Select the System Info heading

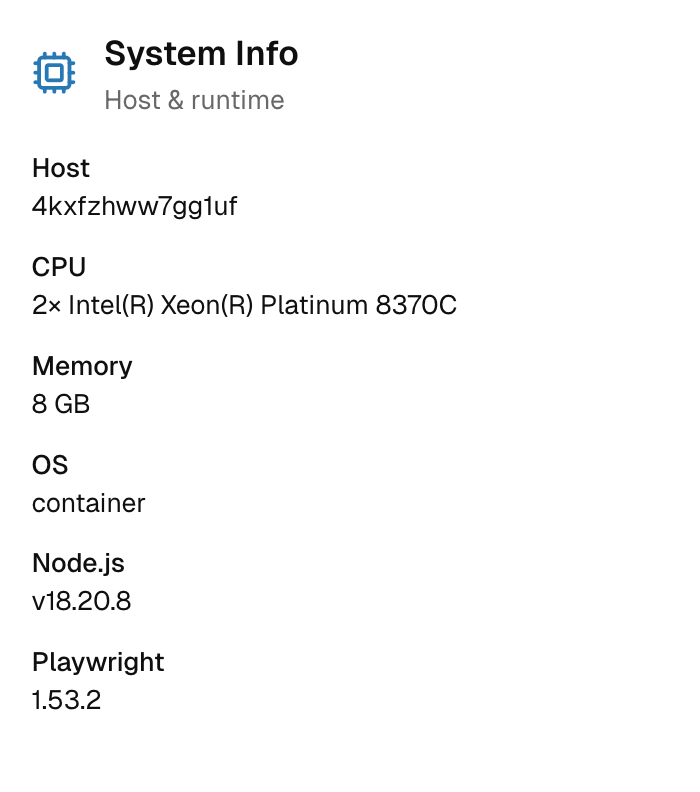point(201,54)
